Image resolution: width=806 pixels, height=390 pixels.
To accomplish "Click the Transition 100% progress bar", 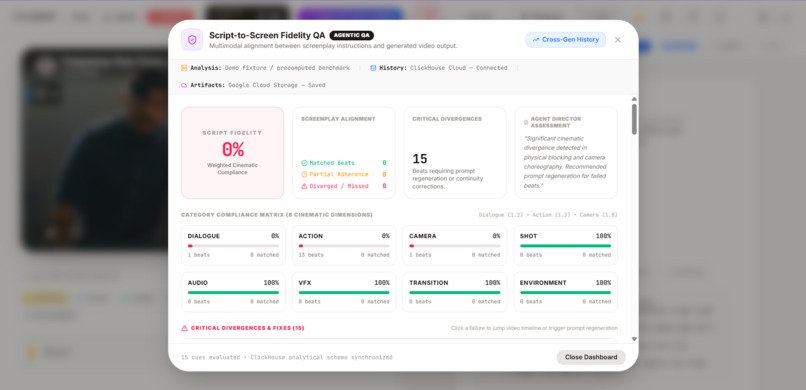I will (454, 293).
